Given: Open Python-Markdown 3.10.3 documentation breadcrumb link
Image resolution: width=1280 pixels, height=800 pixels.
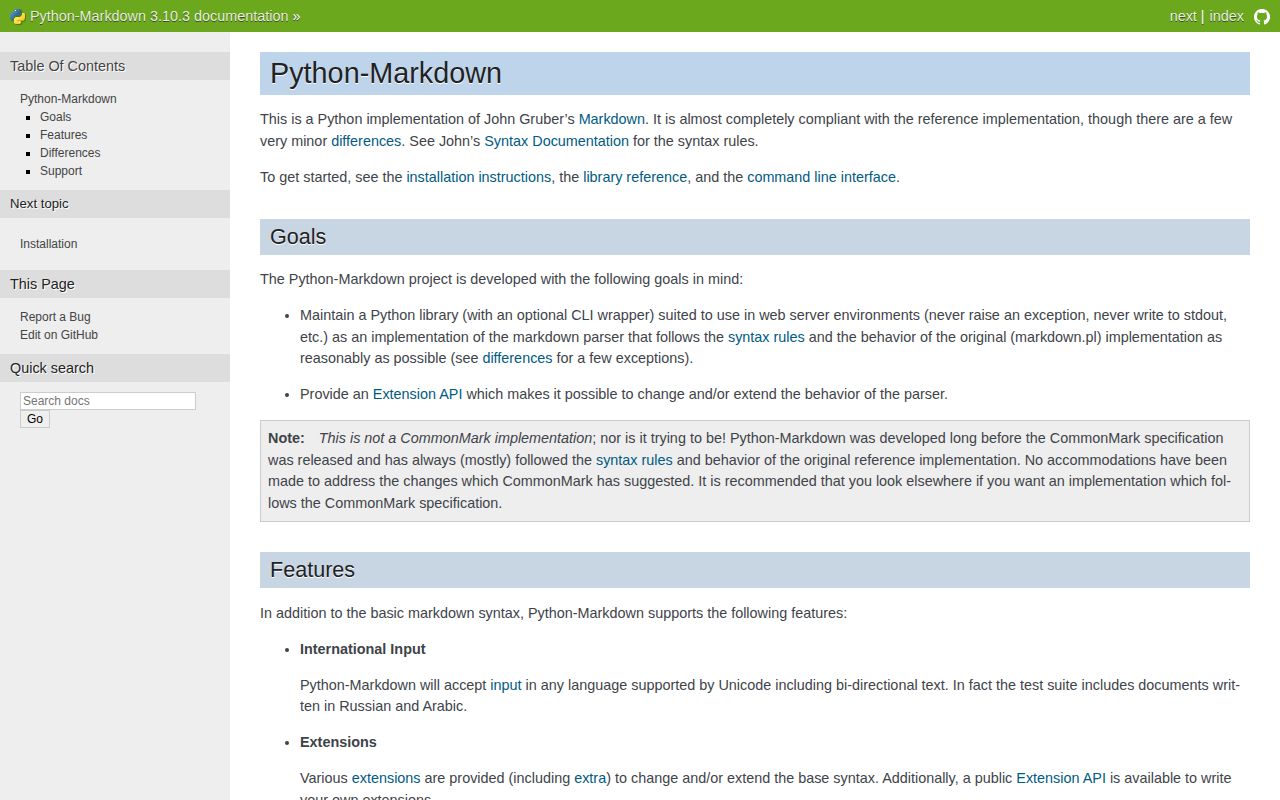Looking at the screenshot, I should (159, 16).
